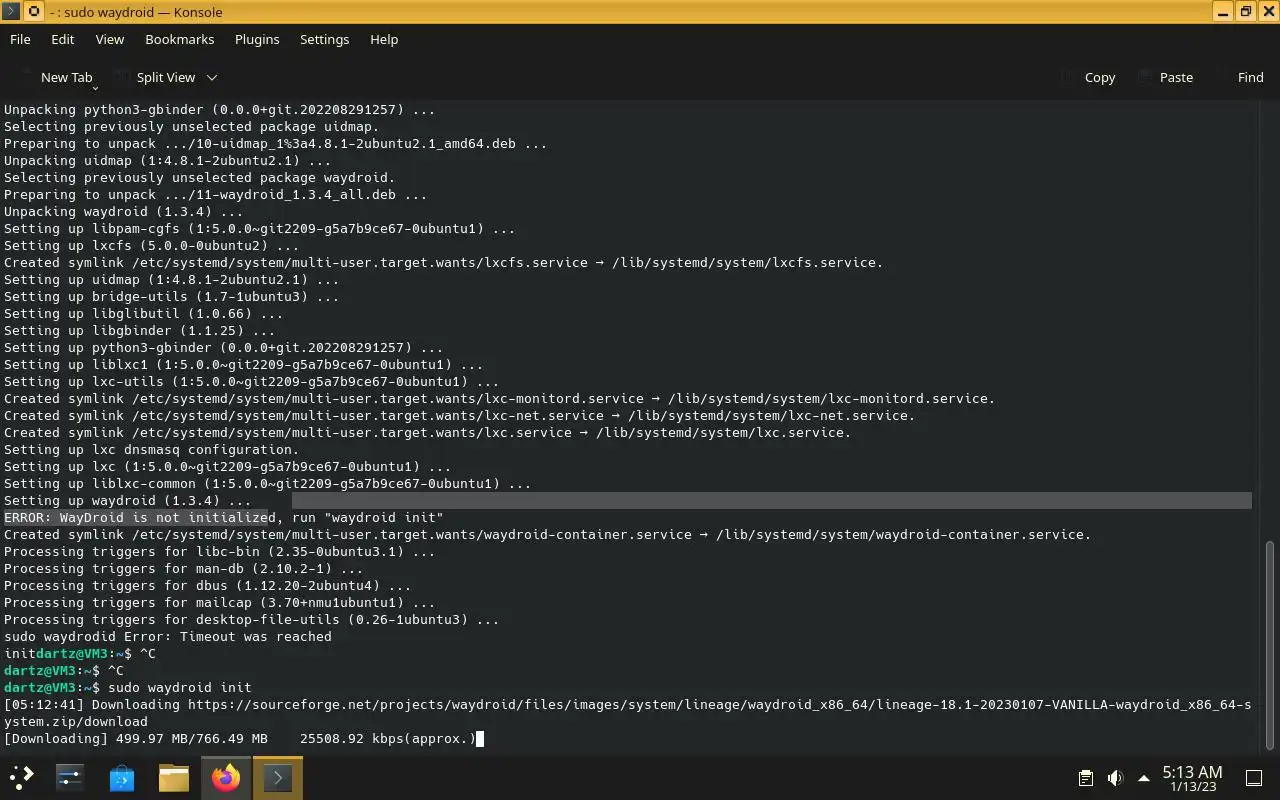Expand the Split View dropdown arrow
1280x800 pixels.
(x=212, y=77)
